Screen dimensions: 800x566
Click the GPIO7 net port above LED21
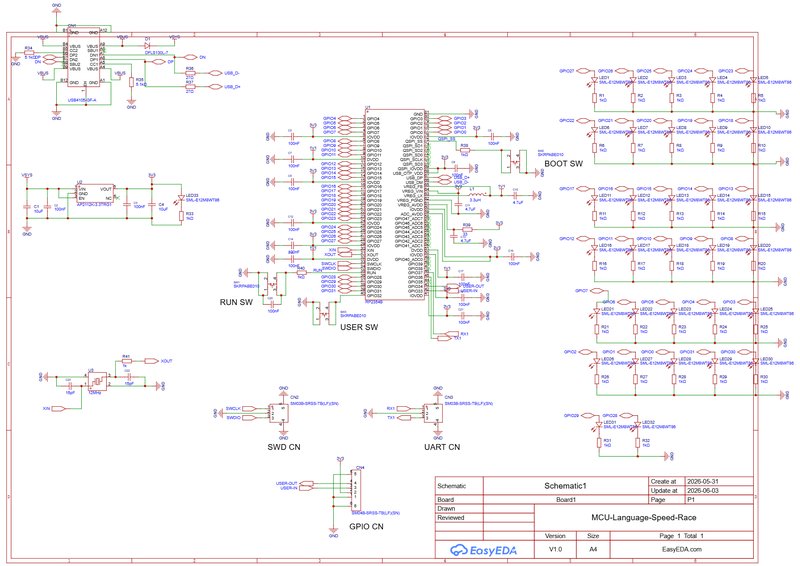click(597, 291)
